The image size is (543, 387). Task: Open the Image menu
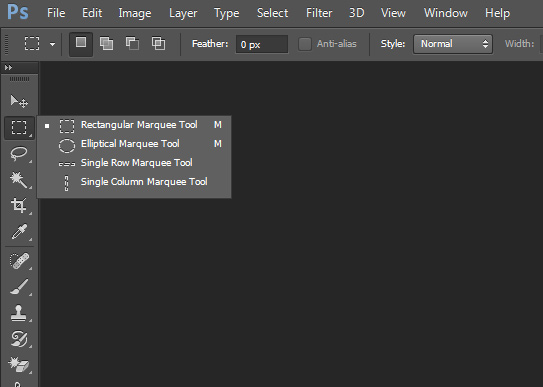pyautogui.click(x=135, y=14)
